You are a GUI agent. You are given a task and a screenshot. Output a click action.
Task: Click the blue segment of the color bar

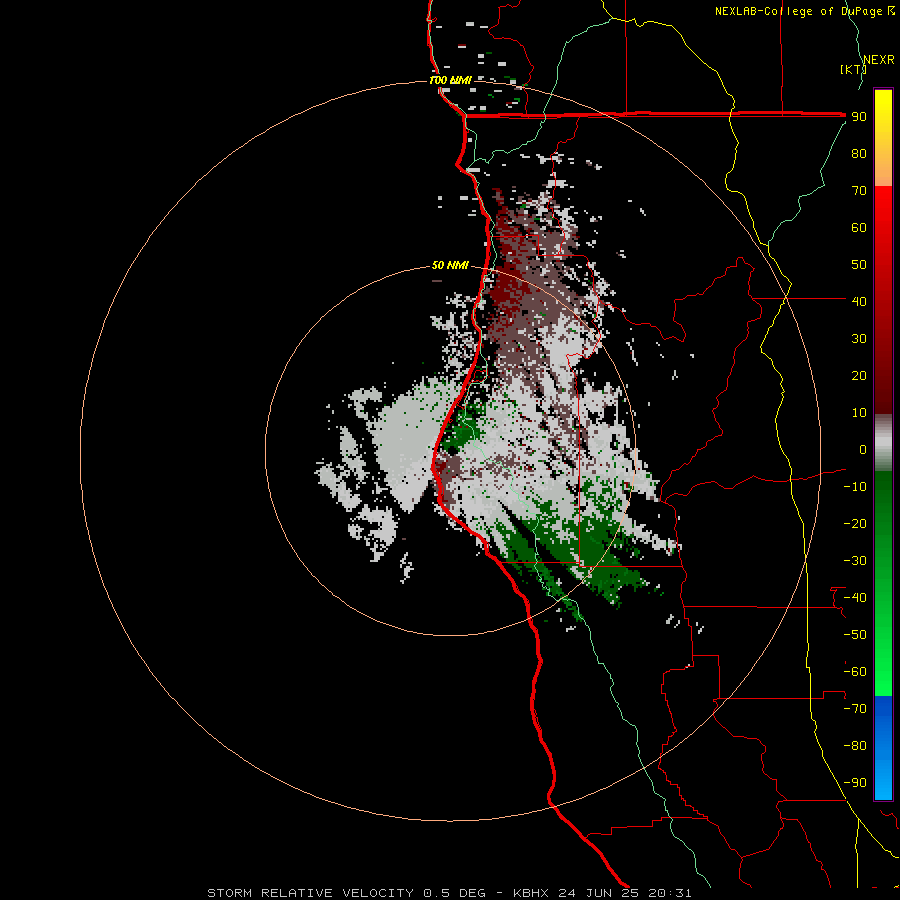883,747
